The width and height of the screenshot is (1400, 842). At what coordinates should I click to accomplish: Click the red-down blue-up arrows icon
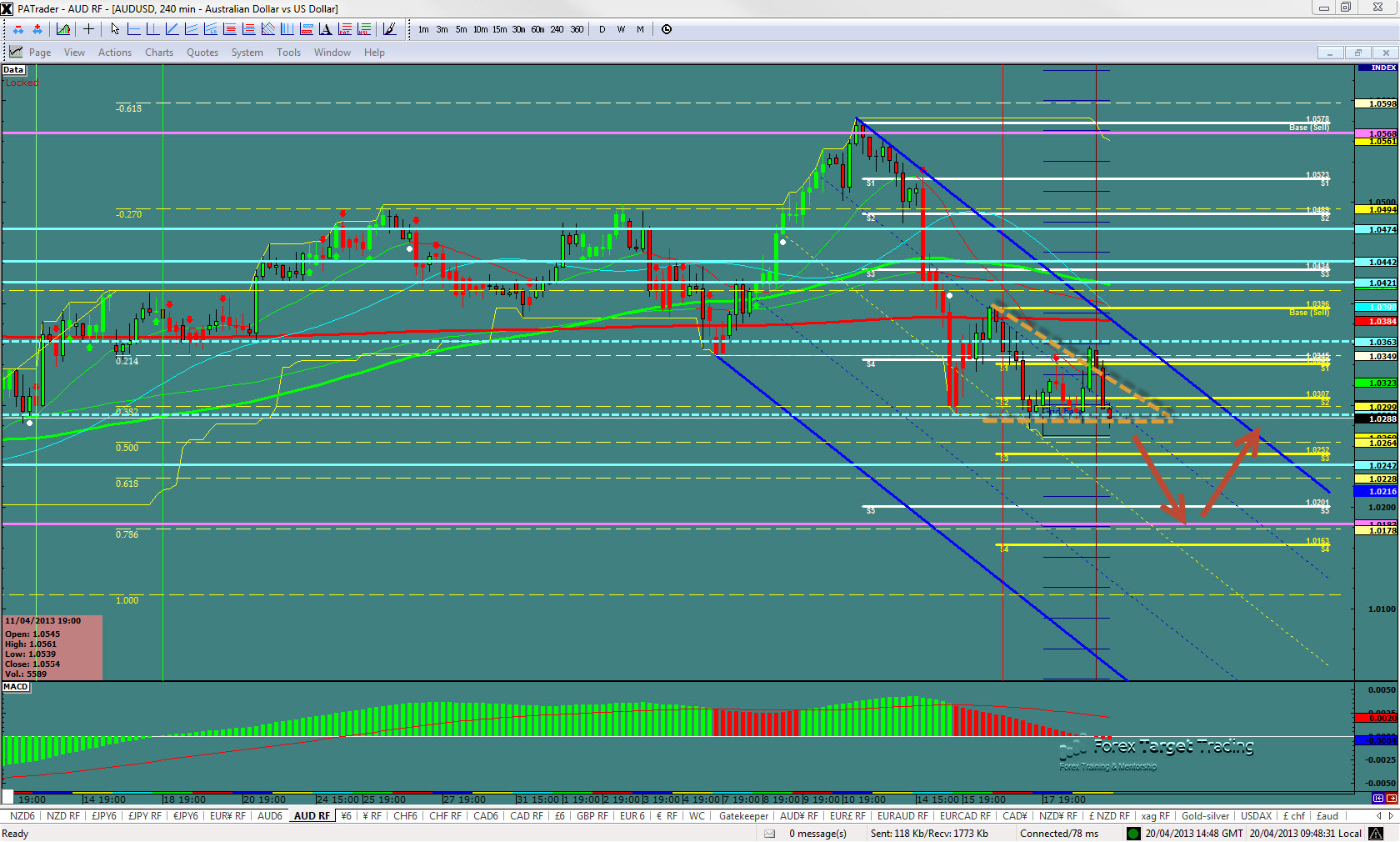(x=18, y=29)
